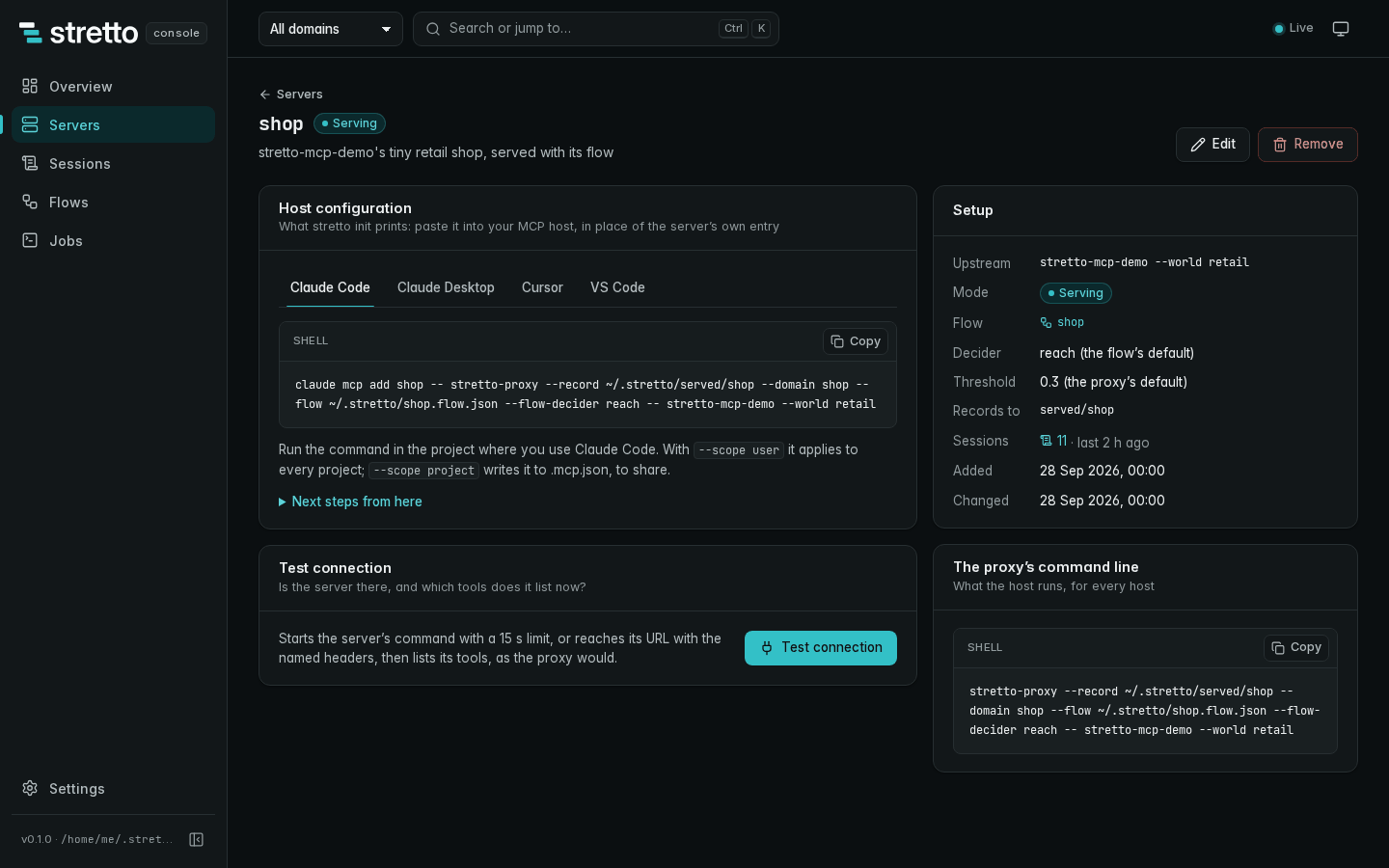This screenshot has height=868, width=1389.
Task: Open the shop flow link in Setup
Action: tap(1062, 322)
